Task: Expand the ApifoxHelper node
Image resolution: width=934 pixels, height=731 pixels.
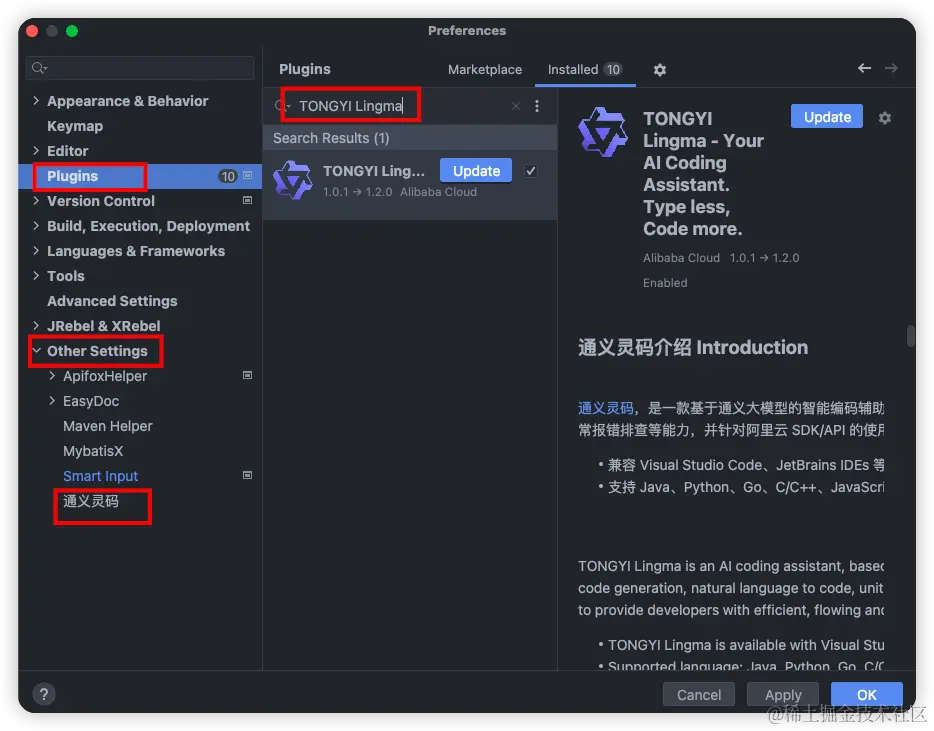Action: click(52, 376)
